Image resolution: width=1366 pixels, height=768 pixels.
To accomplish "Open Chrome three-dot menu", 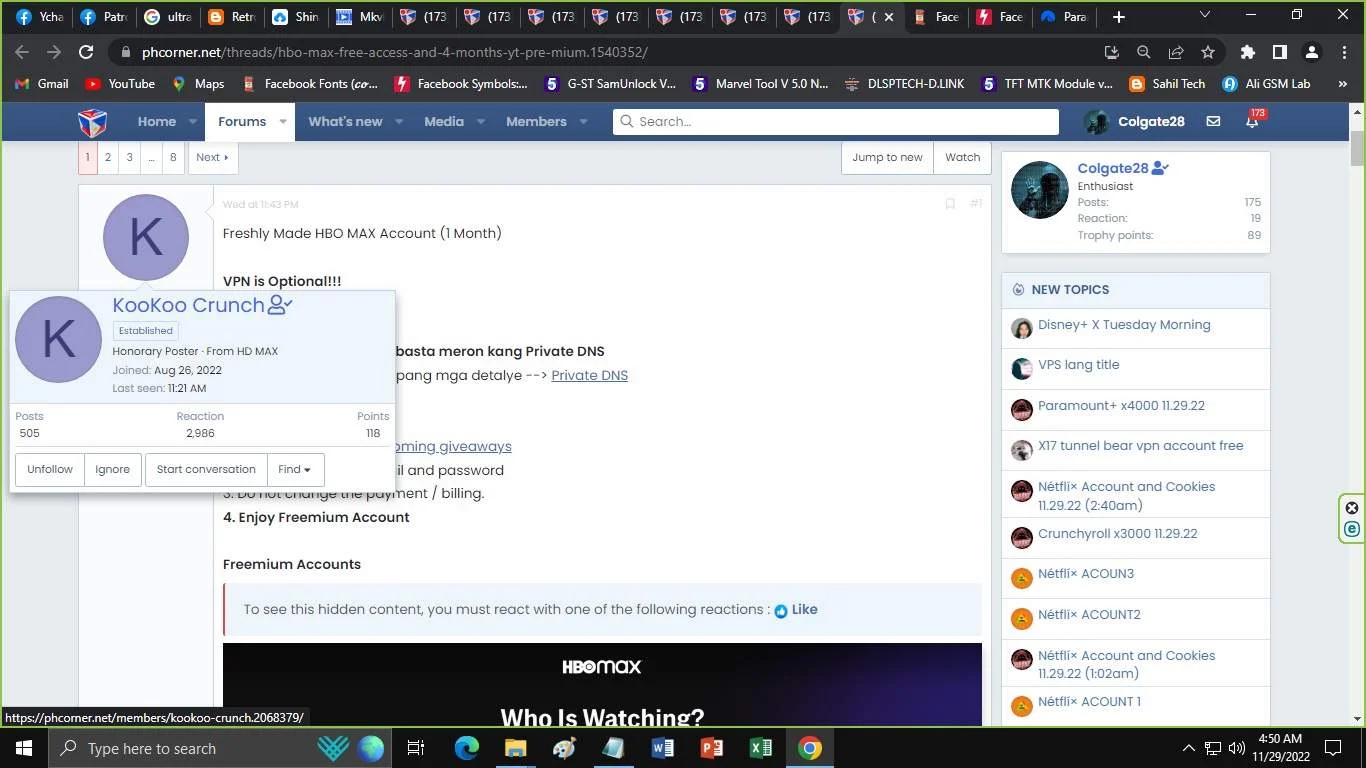I will pos(1343,52).
